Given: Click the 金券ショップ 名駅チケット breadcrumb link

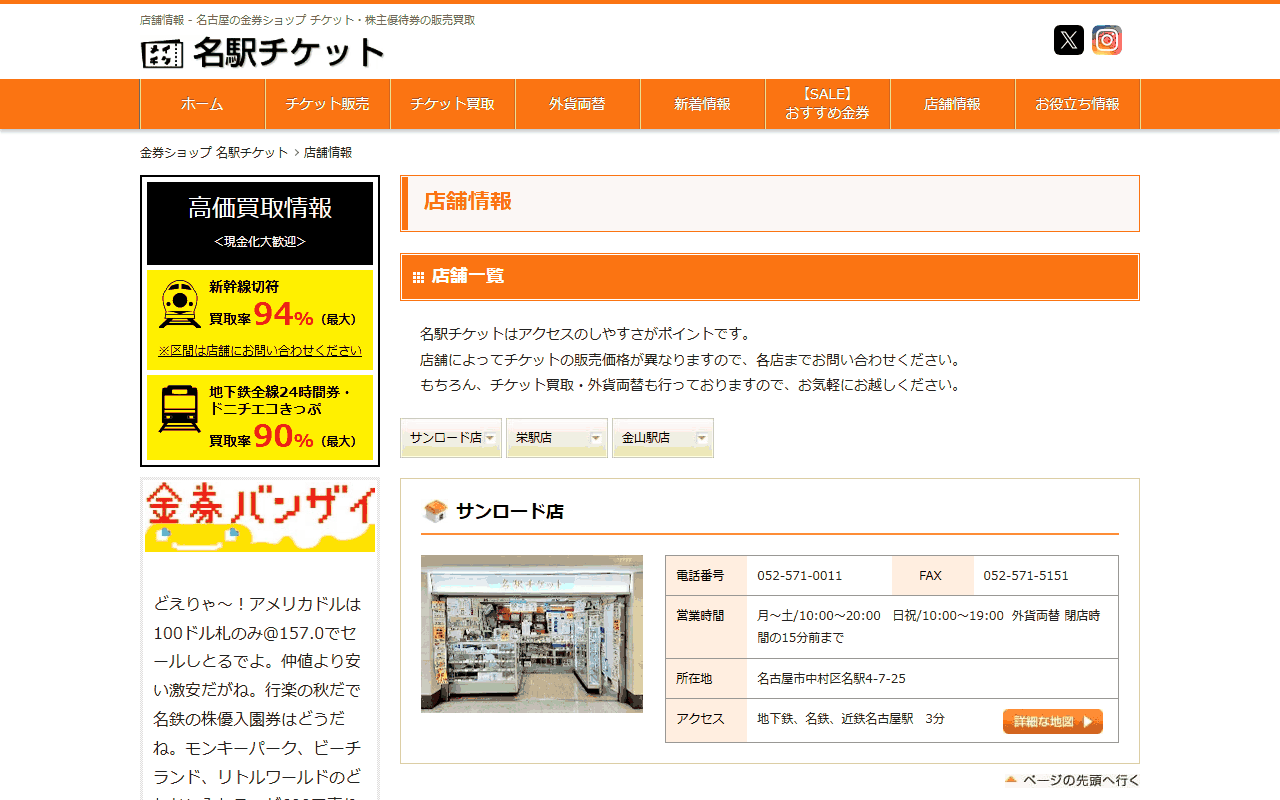Looking at the screenshot, I should [214, 153].
